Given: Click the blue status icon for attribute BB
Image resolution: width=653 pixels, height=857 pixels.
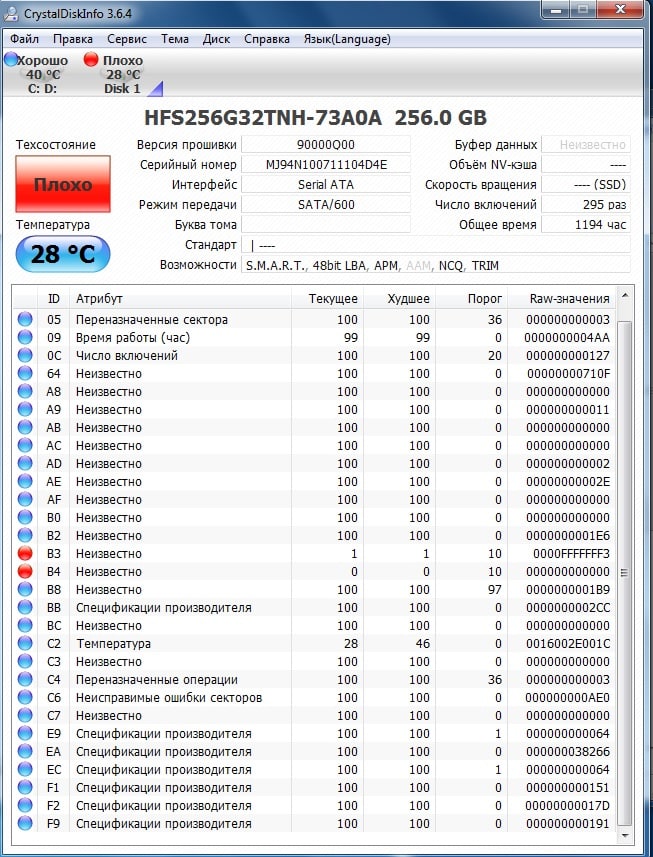Looking at the screenshot, I should coord(25,608).
